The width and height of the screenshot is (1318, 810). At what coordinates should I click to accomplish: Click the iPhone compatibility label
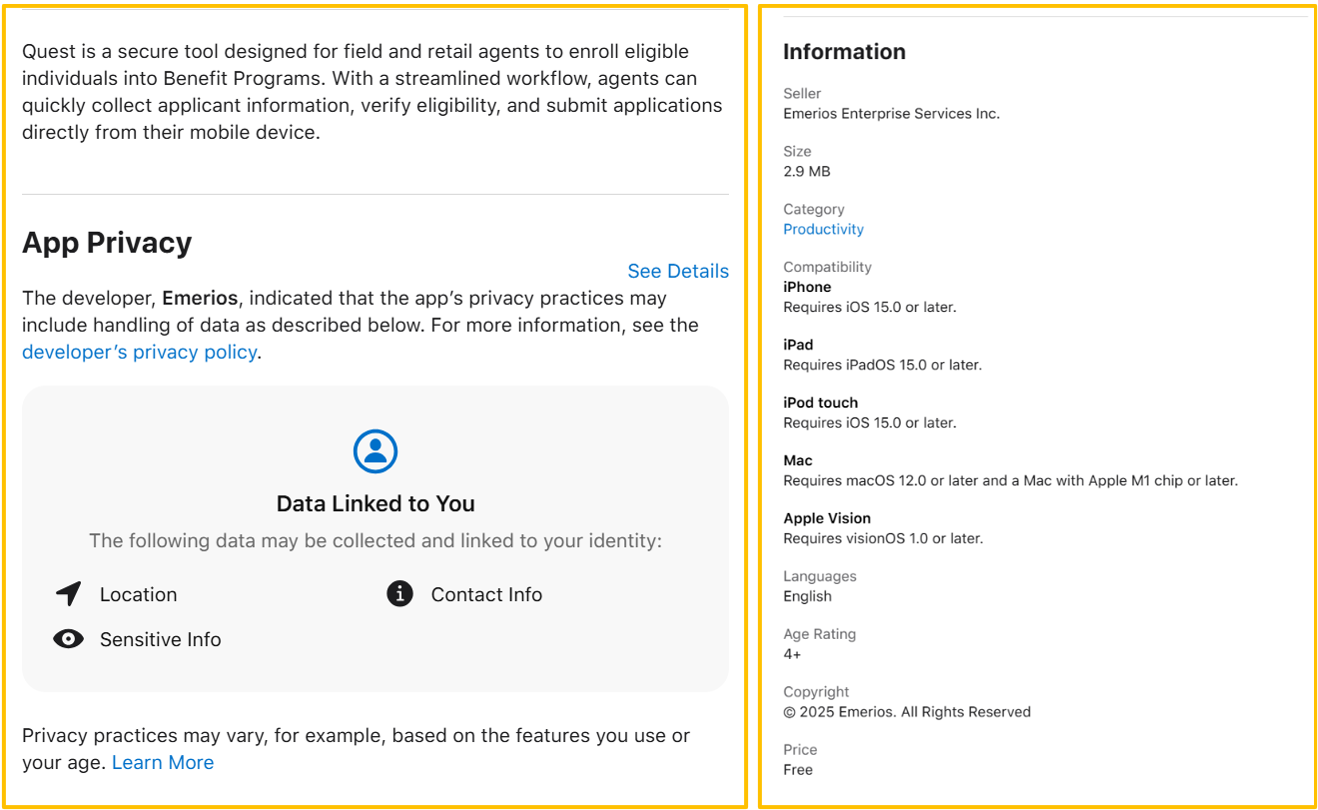tap(807, 287)
